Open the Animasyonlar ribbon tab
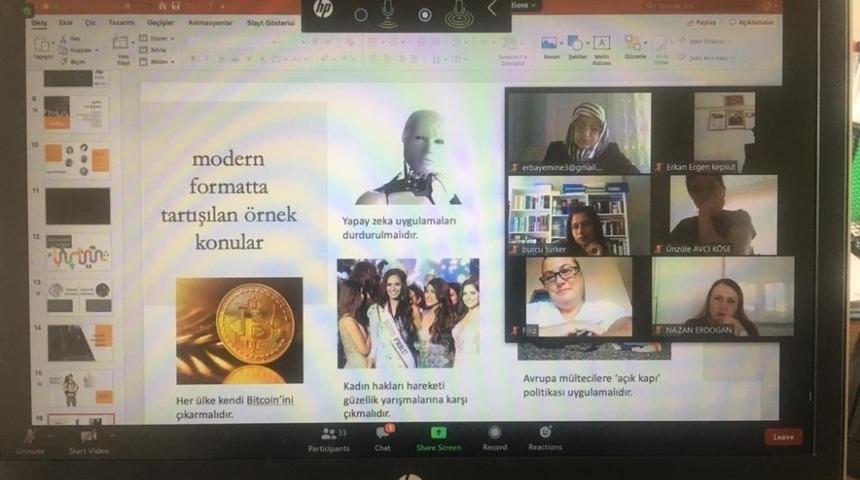This screenshot has width=860, height=480. coord(210,22)
